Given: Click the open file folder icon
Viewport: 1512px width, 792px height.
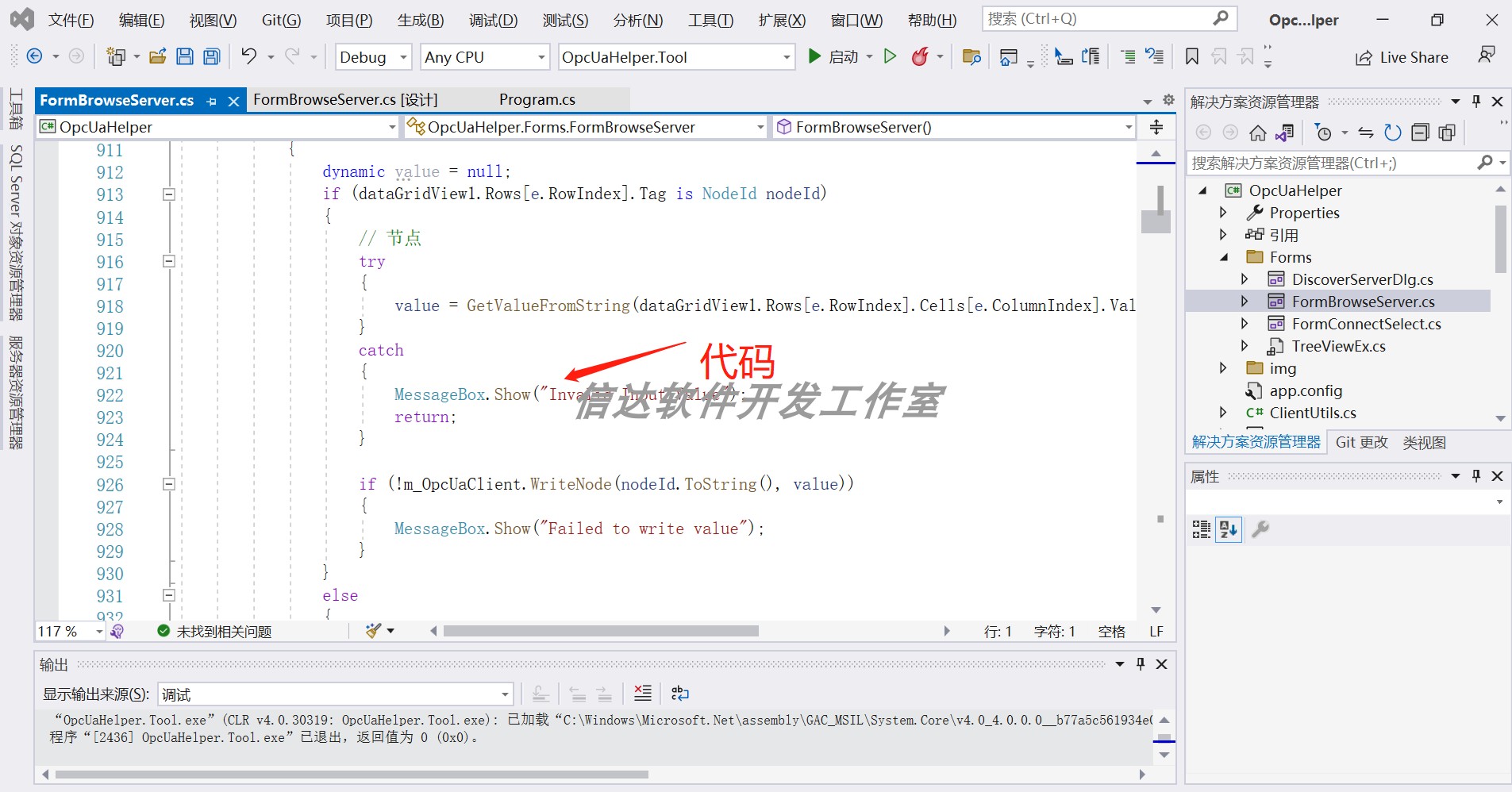Looking at the screenshot, I should point(158,56).
